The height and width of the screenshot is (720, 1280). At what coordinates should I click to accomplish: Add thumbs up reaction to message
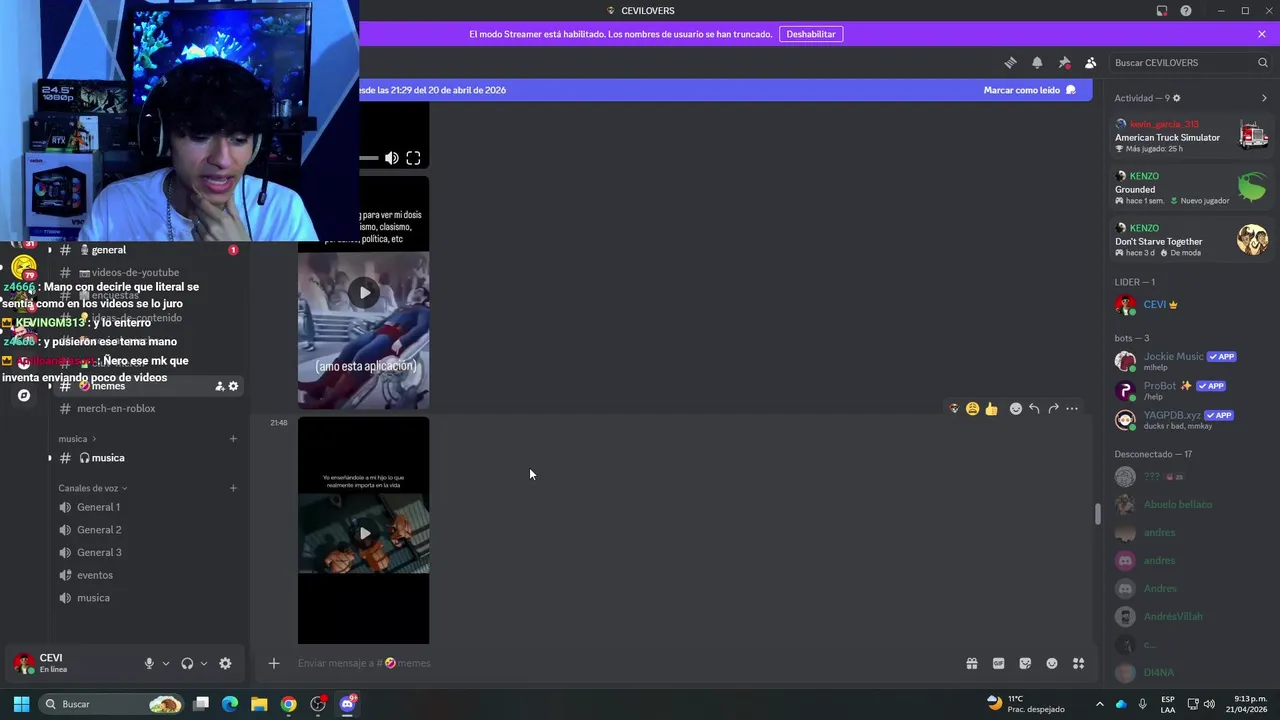click(991, 409)
